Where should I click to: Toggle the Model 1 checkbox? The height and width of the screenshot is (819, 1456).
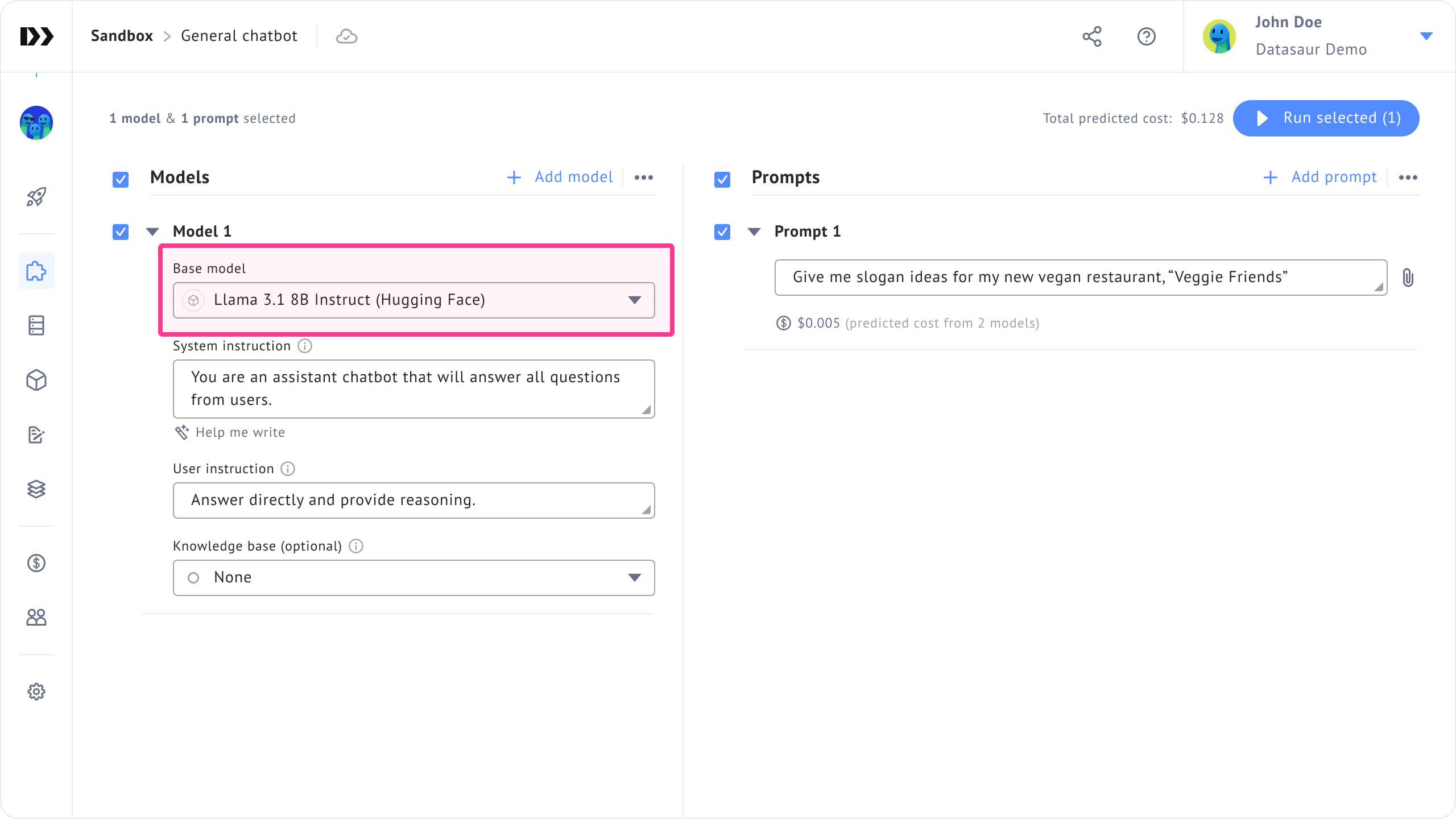tap(121, 232)
